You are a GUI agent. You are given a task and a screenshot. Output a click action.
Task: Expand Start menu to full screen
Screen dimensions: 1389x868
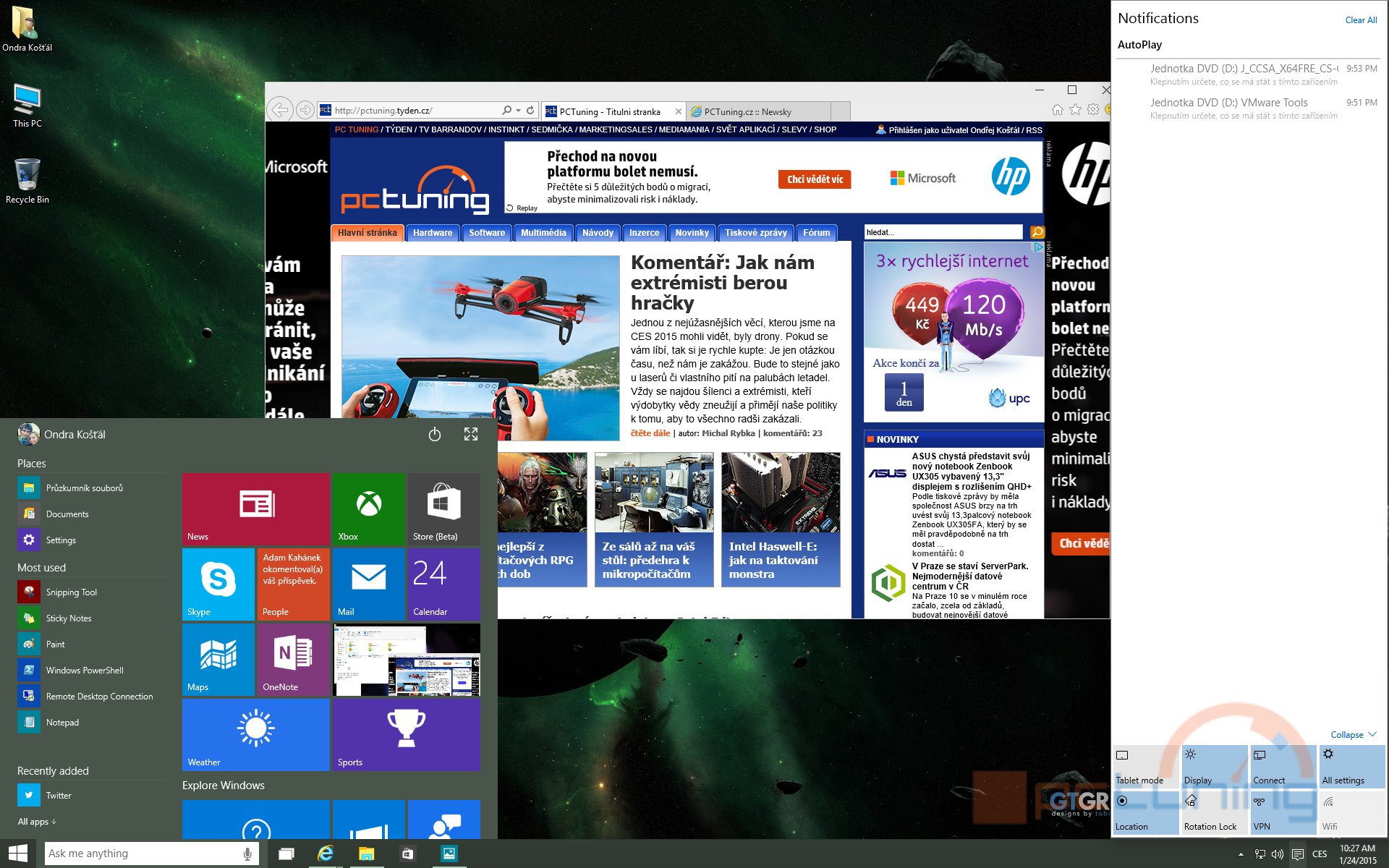pyautogui.click(x=471, y=434)
